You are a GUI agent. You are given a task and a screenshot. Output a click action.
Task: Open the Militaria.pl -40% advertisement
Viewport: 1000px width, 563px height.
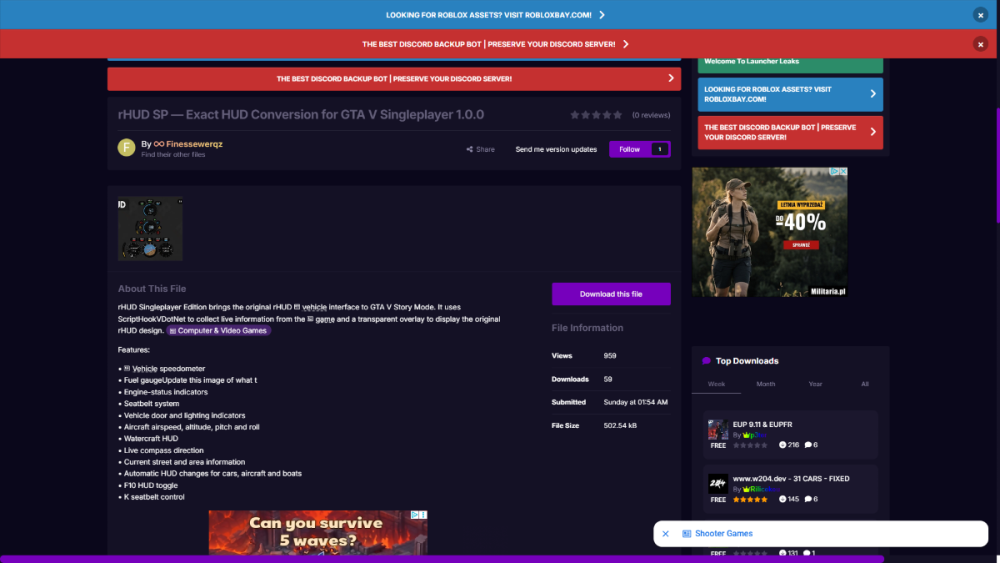pos(769,232)
